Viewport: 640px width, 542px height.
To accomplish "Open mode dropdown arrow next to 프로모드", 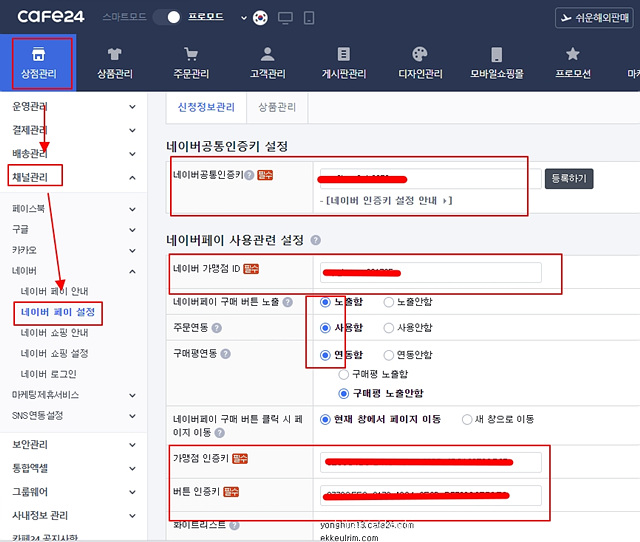I will point(244,18).
